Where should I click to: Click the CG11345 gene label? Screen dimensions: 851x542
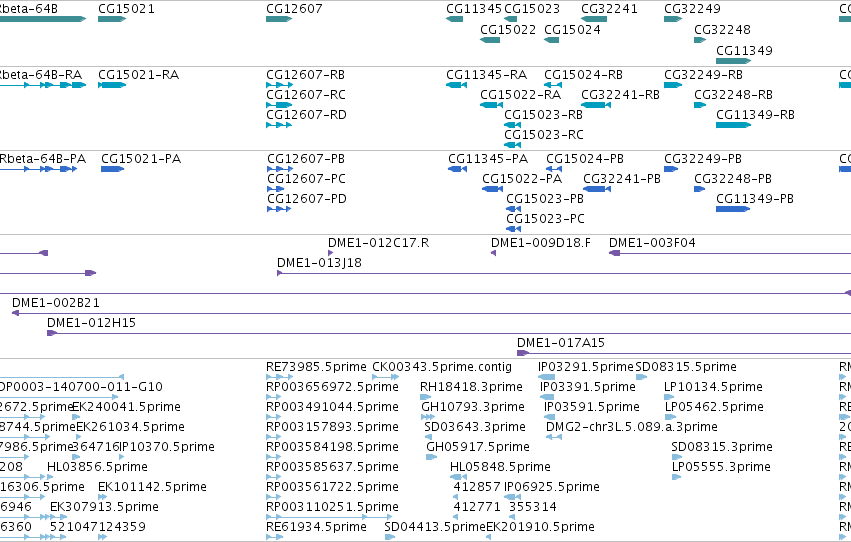(x=474, y=9)
